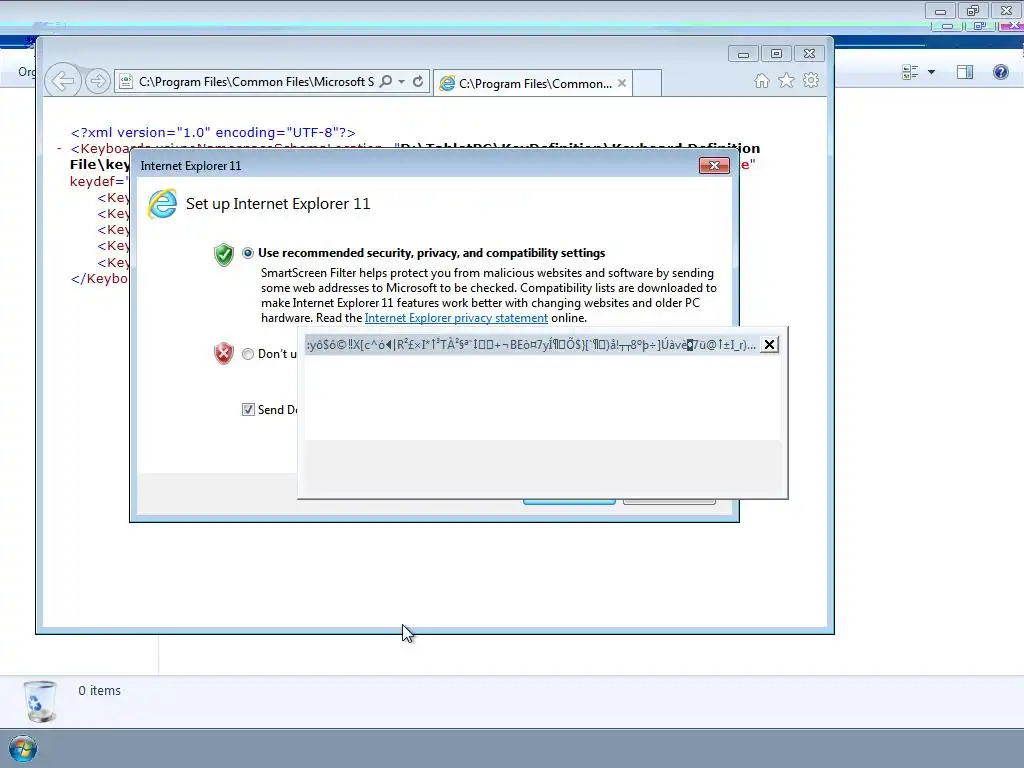
Task: Open the Internet Explorer privacy statement link
Action: [456, 318]
